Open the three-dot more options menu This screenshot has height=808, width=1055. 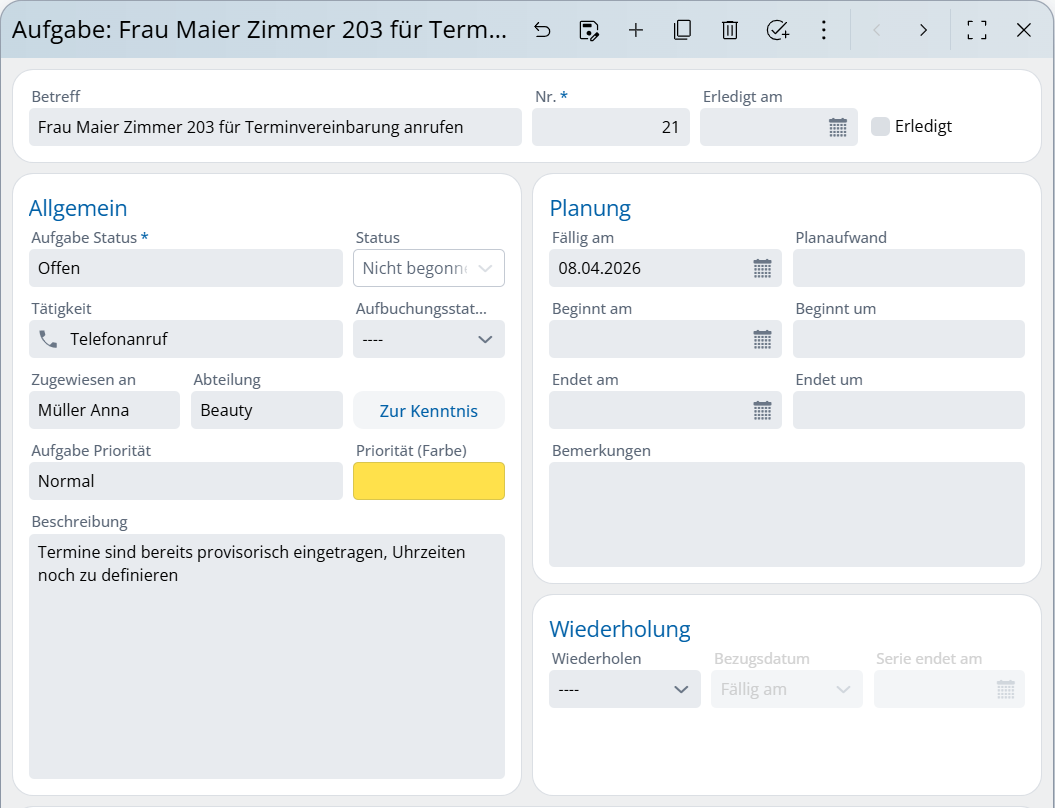pos(824,30)
